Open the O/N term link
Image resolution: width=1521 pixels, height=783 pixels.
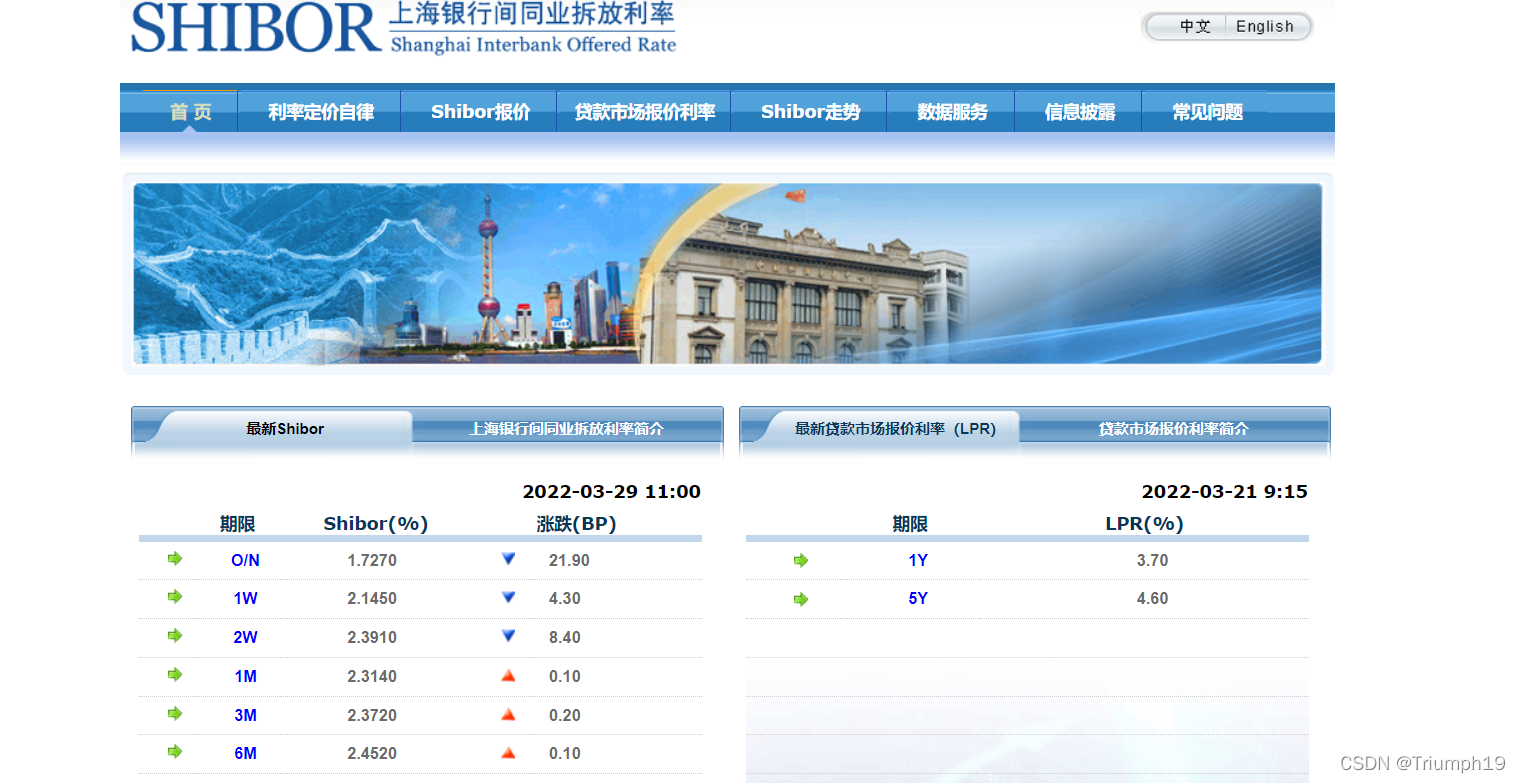246,560
